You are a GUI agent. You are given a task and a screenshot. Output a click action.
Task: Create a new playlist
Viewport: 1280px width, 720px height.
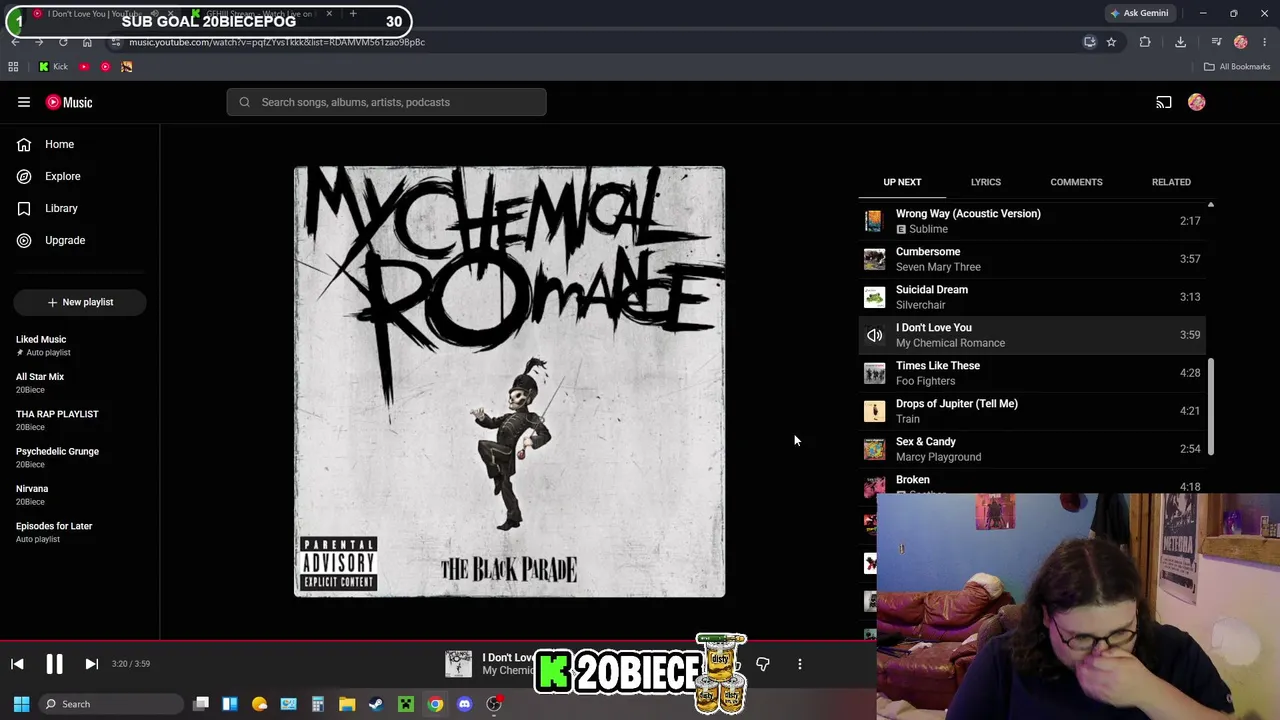pos(80,302)
